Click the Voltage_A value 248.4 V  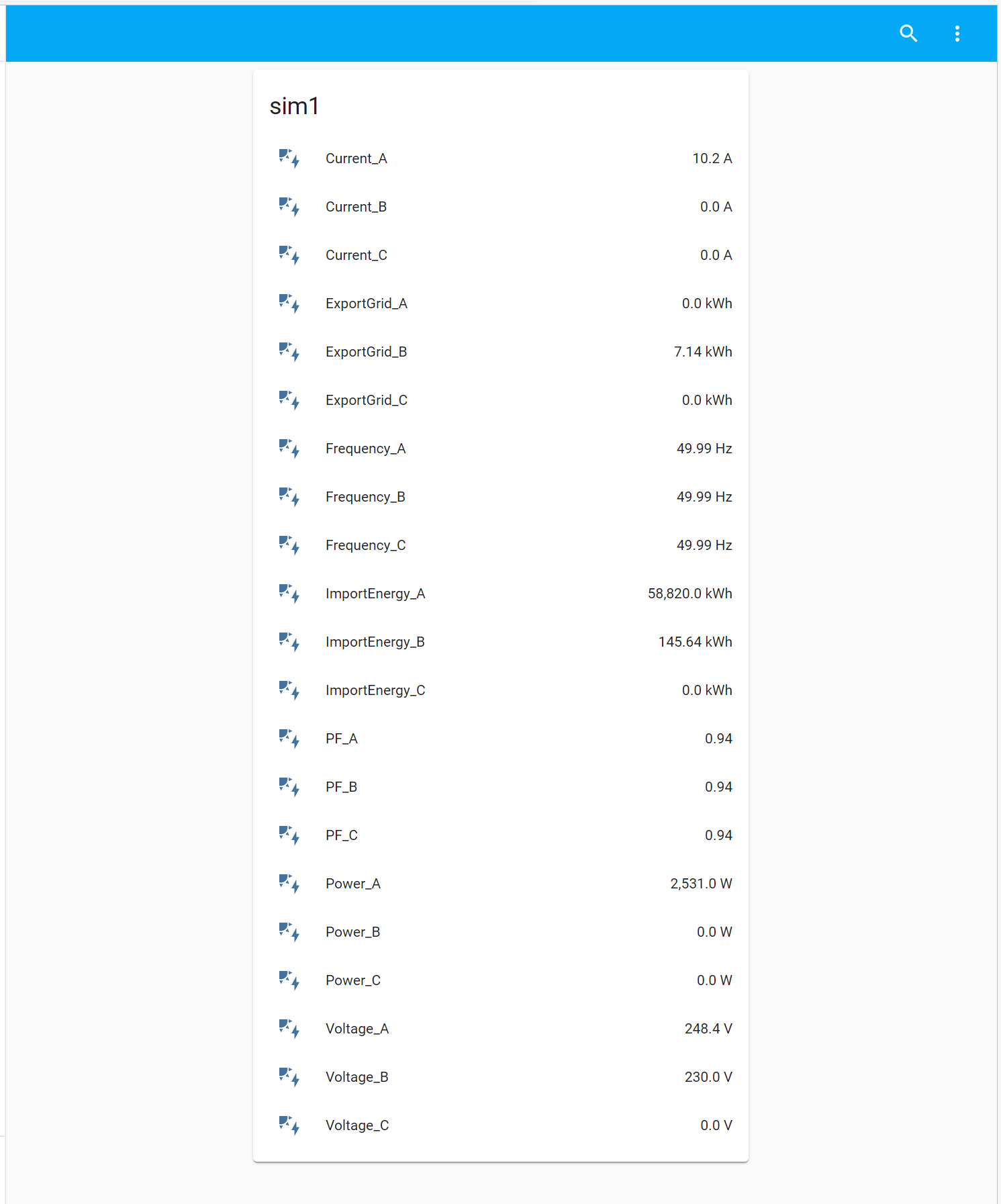coord(708,1029)
